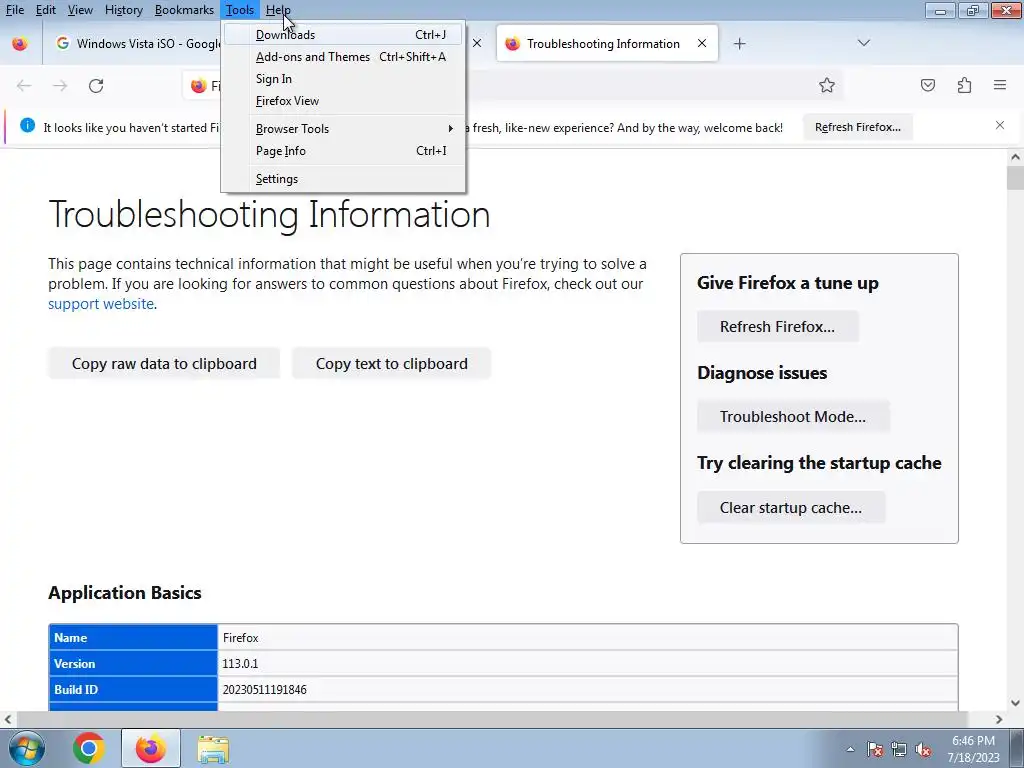The image size is (1024, 768).
Task: Open the Bookmarks menu
Action: click(x=184, y=10)
